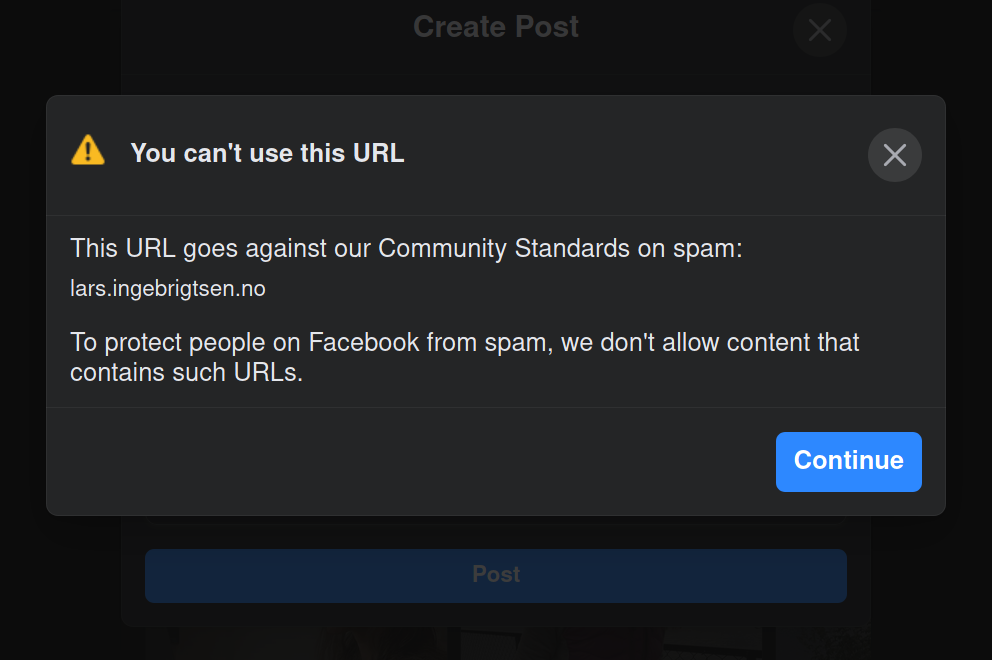
Task: Click the dark backdrop left of the dialog
Action: coord(23,329)
